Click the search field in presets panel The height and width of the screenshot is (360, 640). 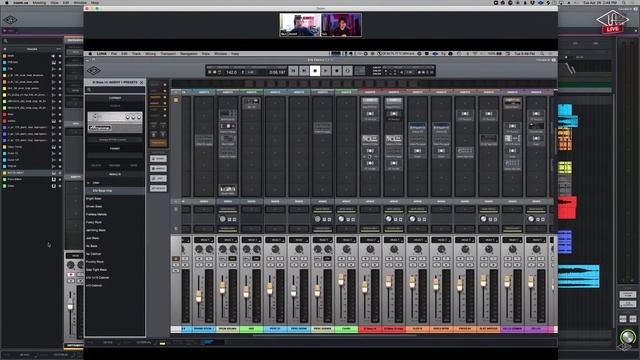115,89
